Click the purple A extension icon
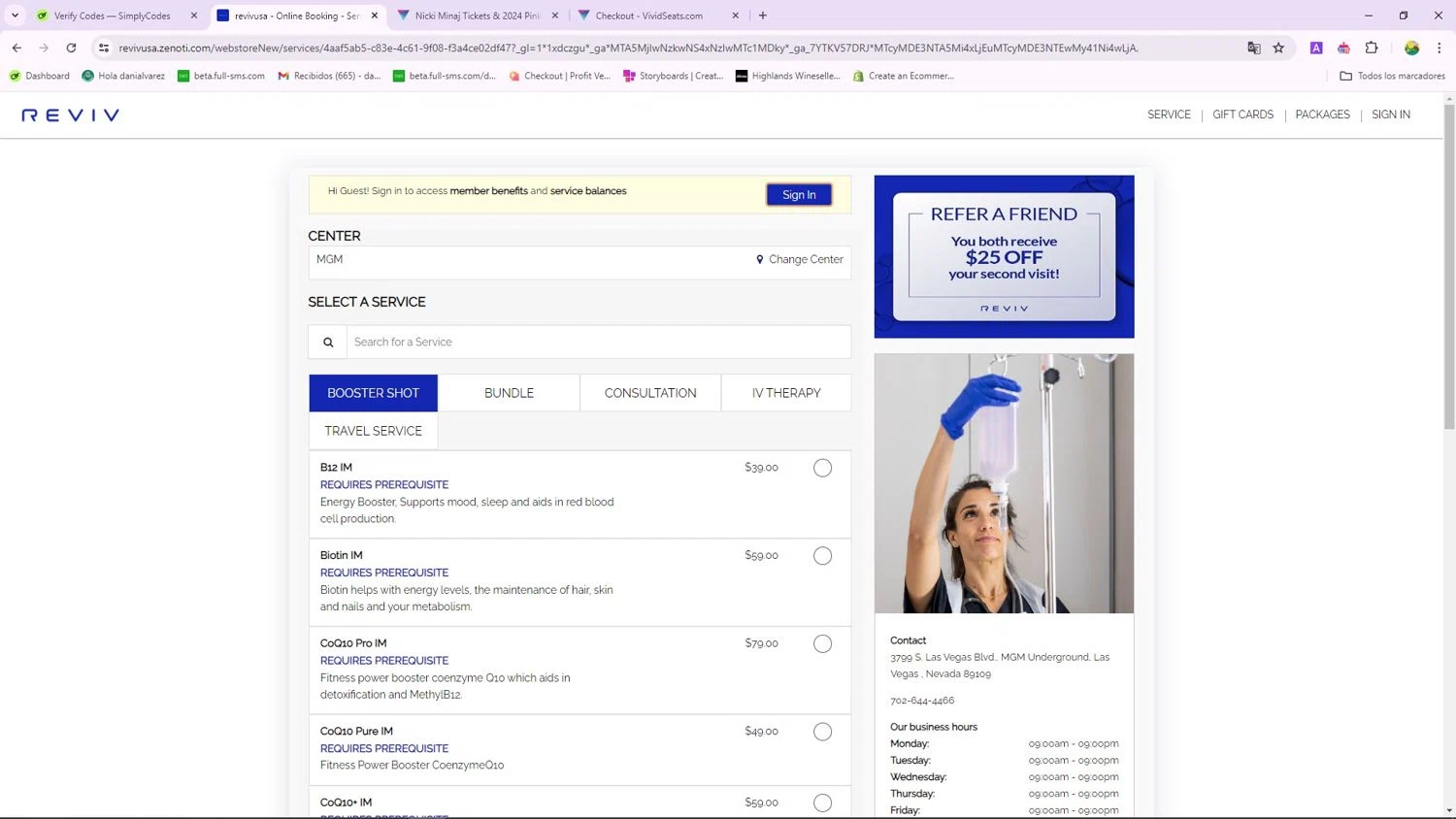 click(1316, 48)
